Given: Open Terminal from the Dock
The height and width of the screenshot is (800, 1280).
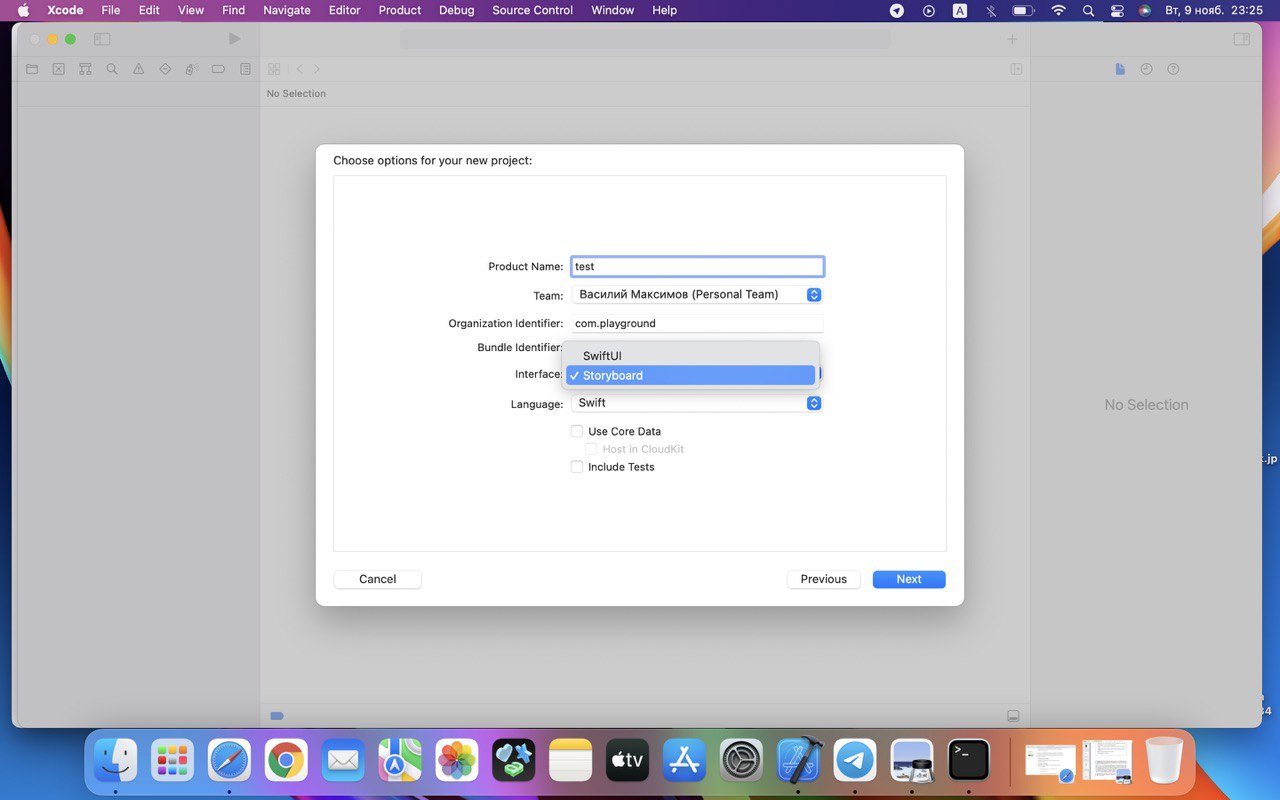Looking at the screenshot, I should (x=969, y=761).
